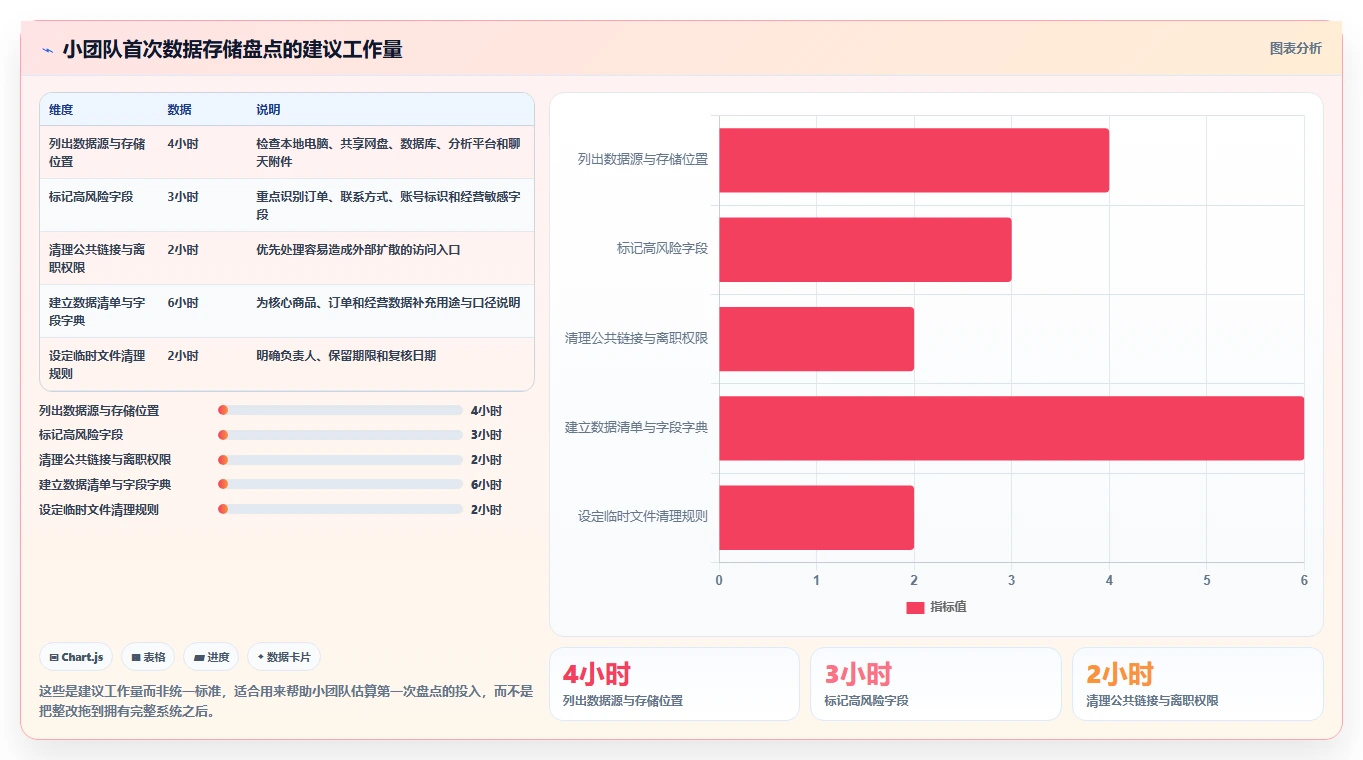Click table cell 设定临时文件清理规则
Screen dimensions: 1363x760
click(98, 364)
